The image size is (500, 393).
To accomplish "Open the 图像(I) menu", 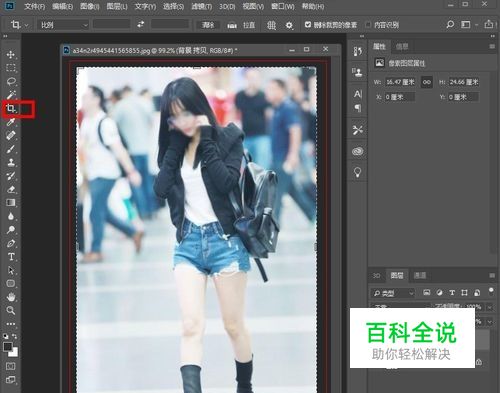I will pos(90,6).
